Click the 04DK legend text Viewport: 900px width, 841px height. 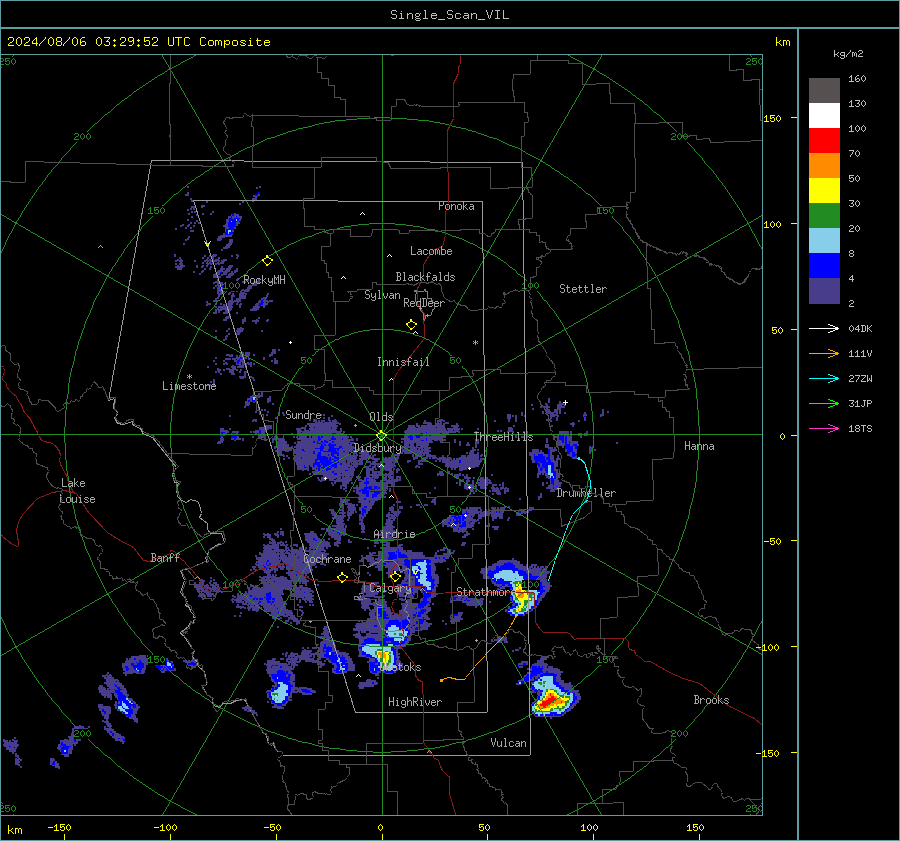[860, 328]
